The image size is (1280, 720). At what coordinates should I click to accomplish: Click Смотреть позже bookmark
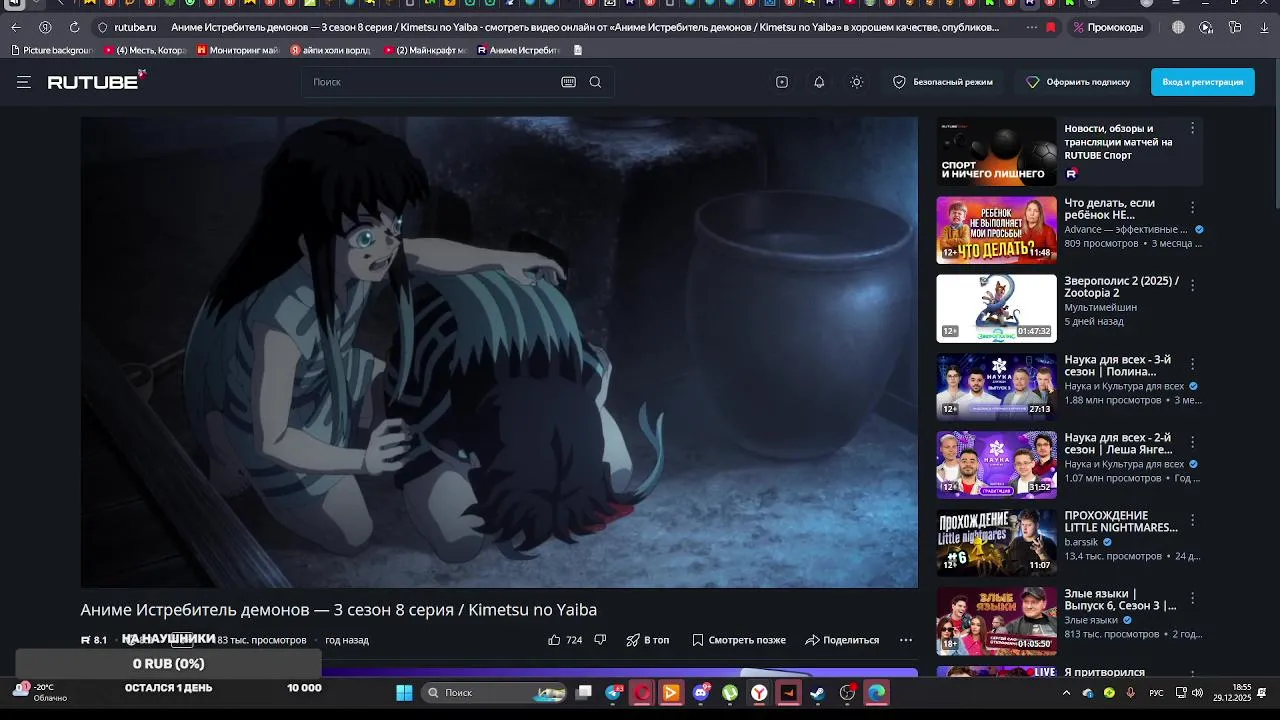tap(739, 640)
